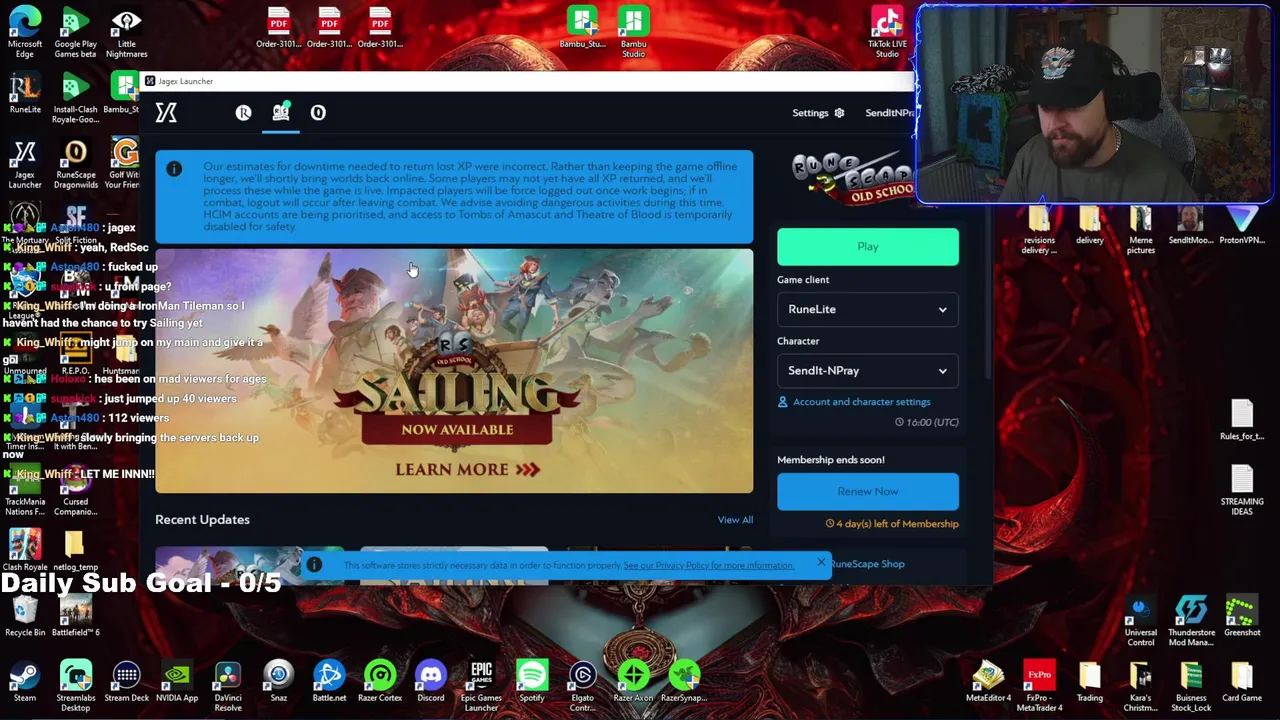This screenshot has height=720, width=1280.
Task: Open RuneScape Dragonwilds desktop shortcut
Action: point(75,163)
